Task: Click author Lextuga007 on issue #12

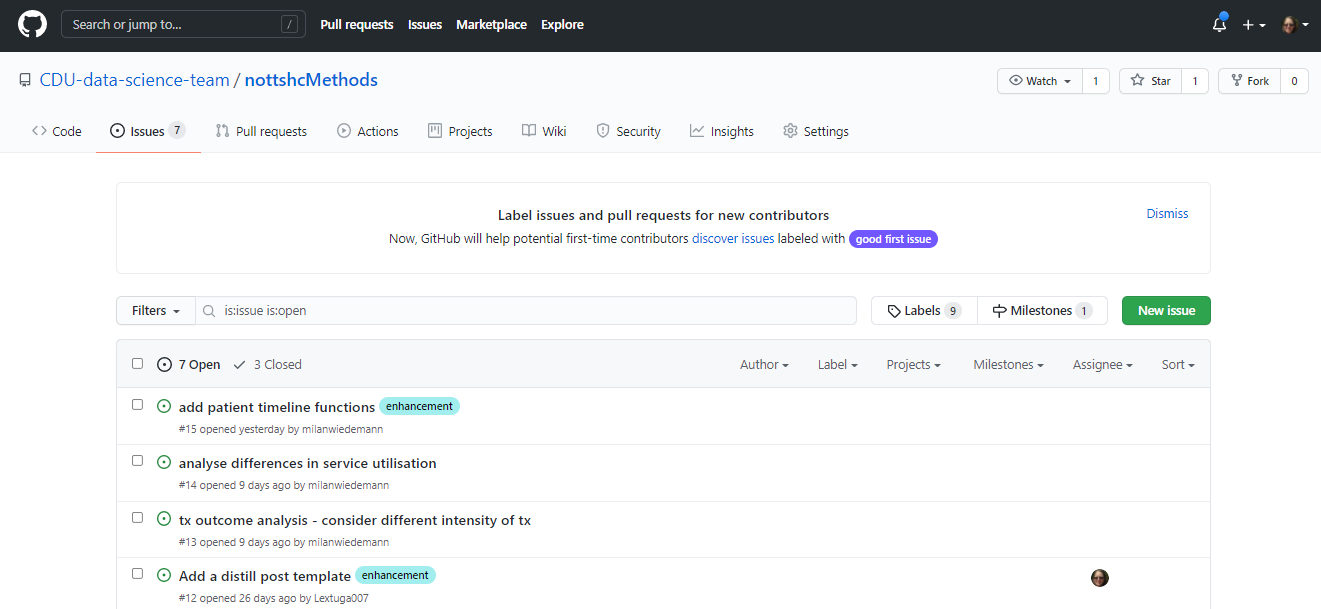Action: [x=339, y=598]
